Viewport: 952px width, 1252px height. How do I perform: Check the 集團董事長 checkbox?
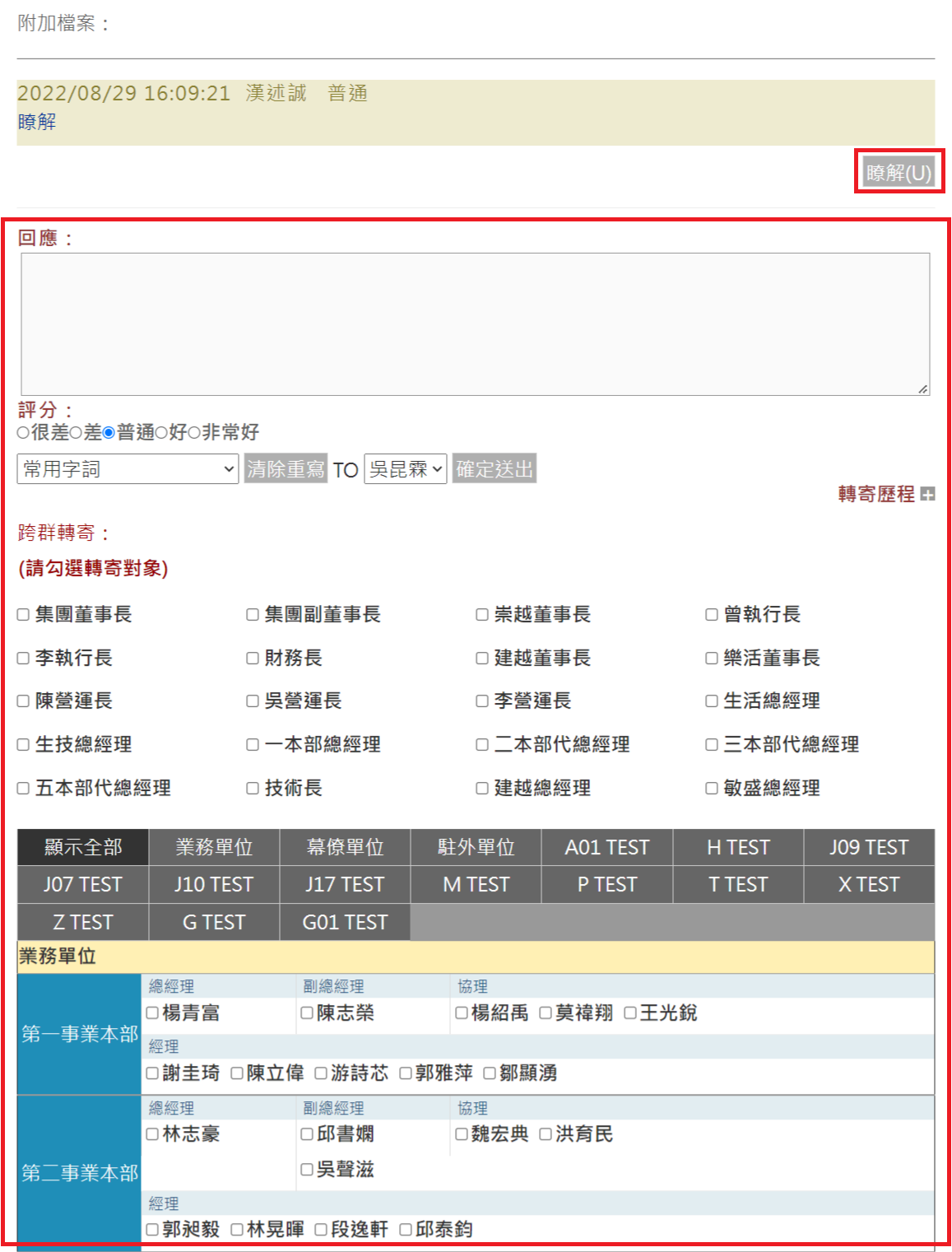(x=24, y=615)
